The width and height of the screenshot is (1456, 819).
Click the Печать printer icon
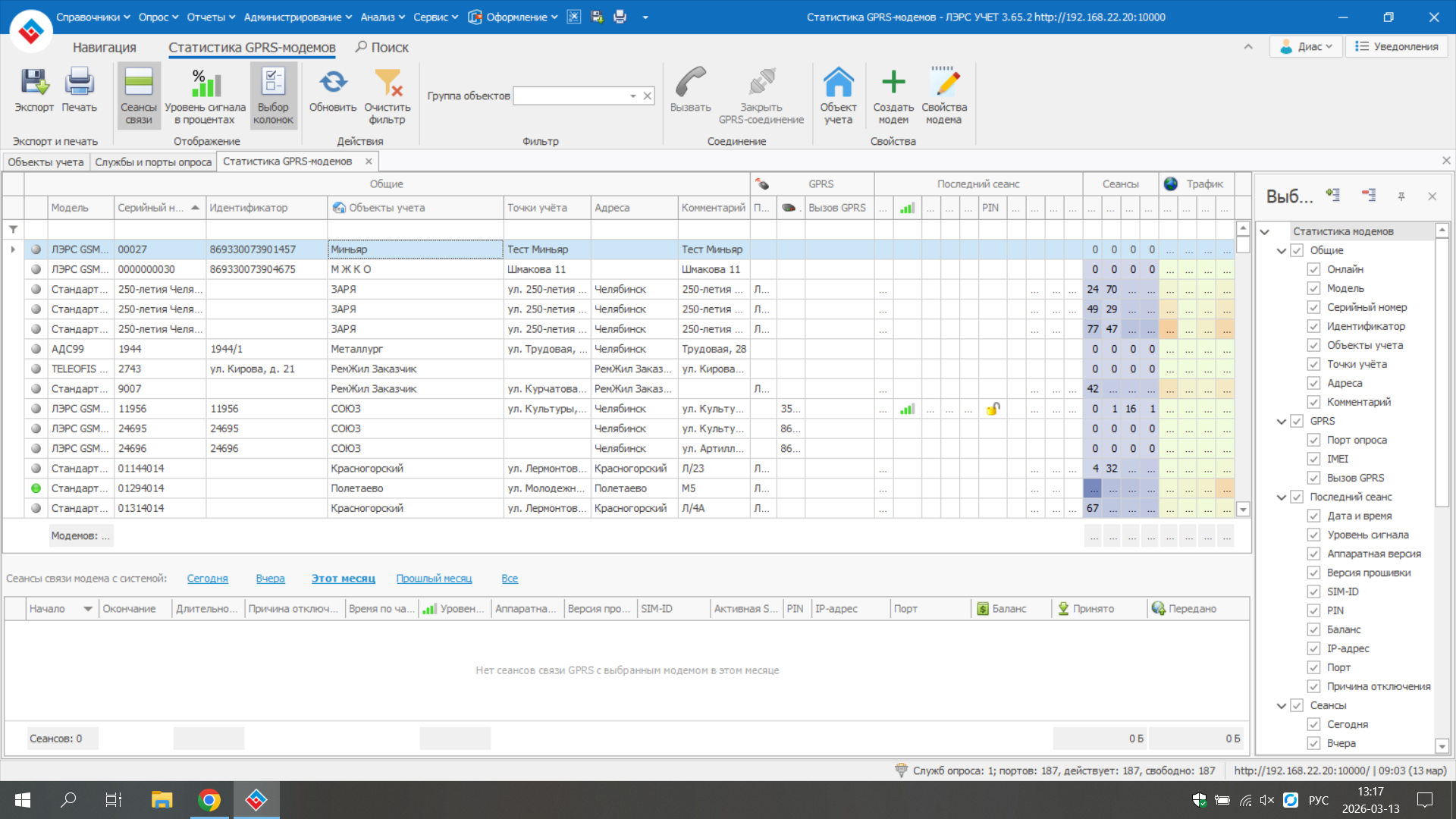[x=79, y=83]
